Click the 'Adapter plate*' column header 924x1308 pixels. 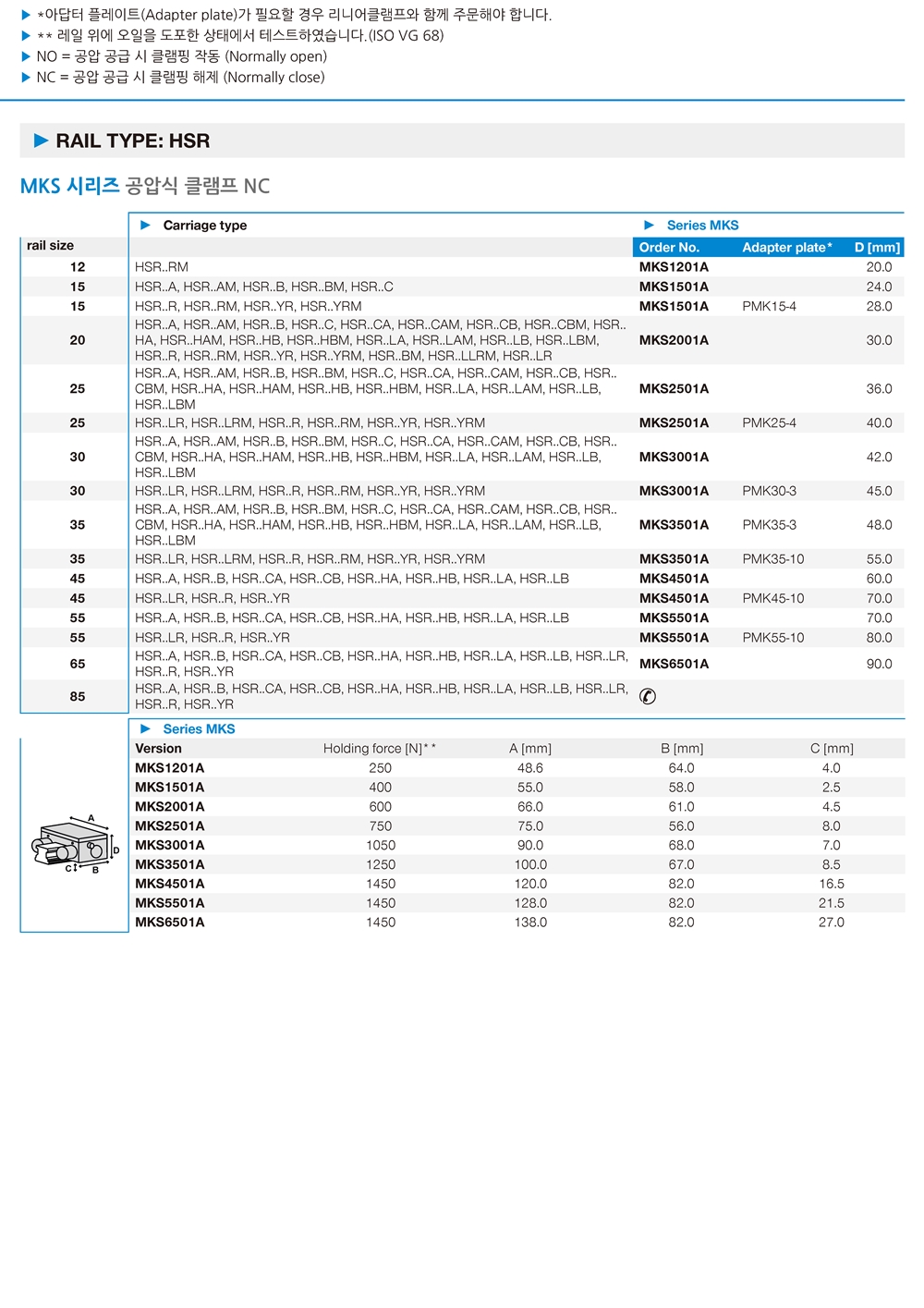tap(787, 248)
